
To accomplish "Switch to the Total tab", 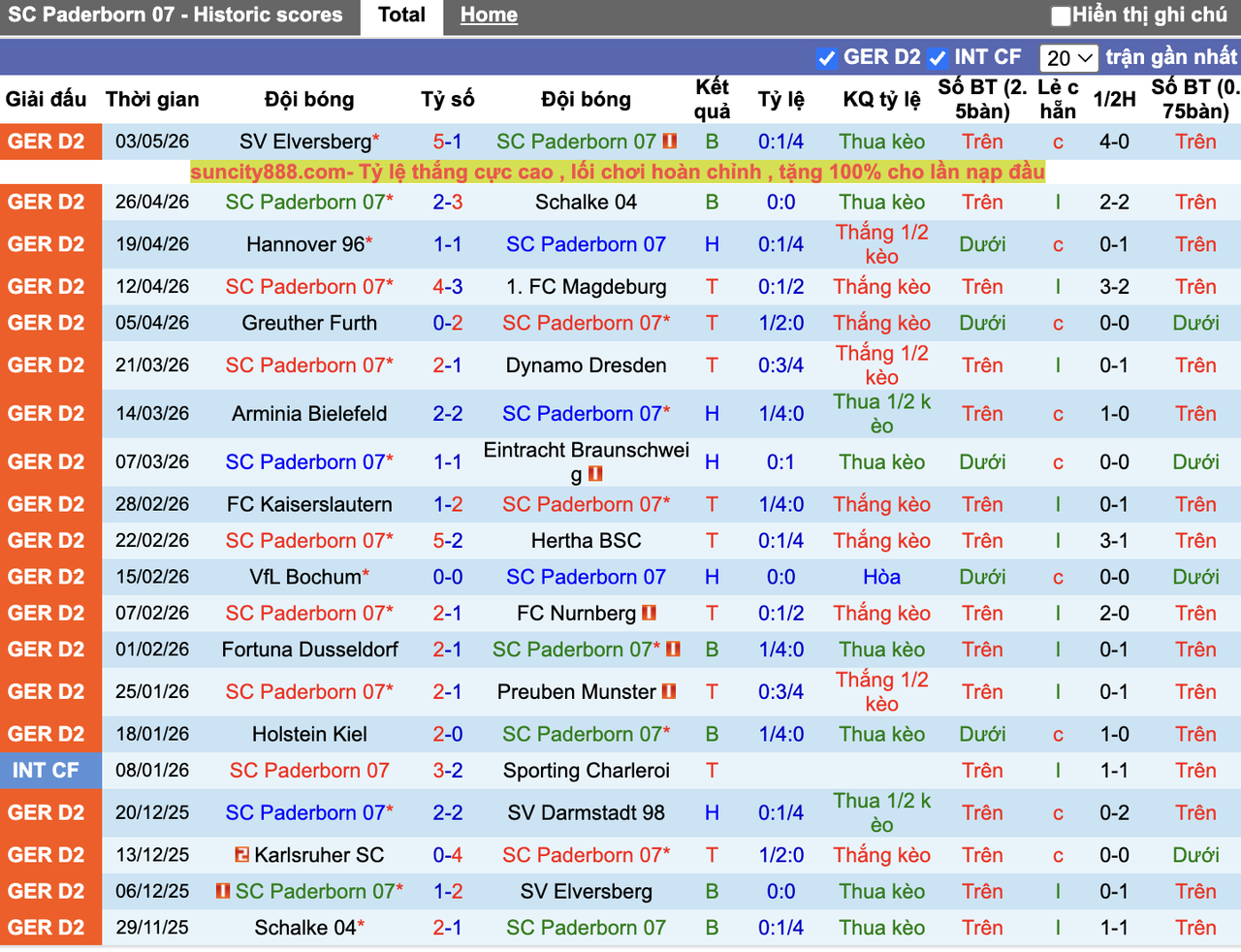I will [402, 16].
